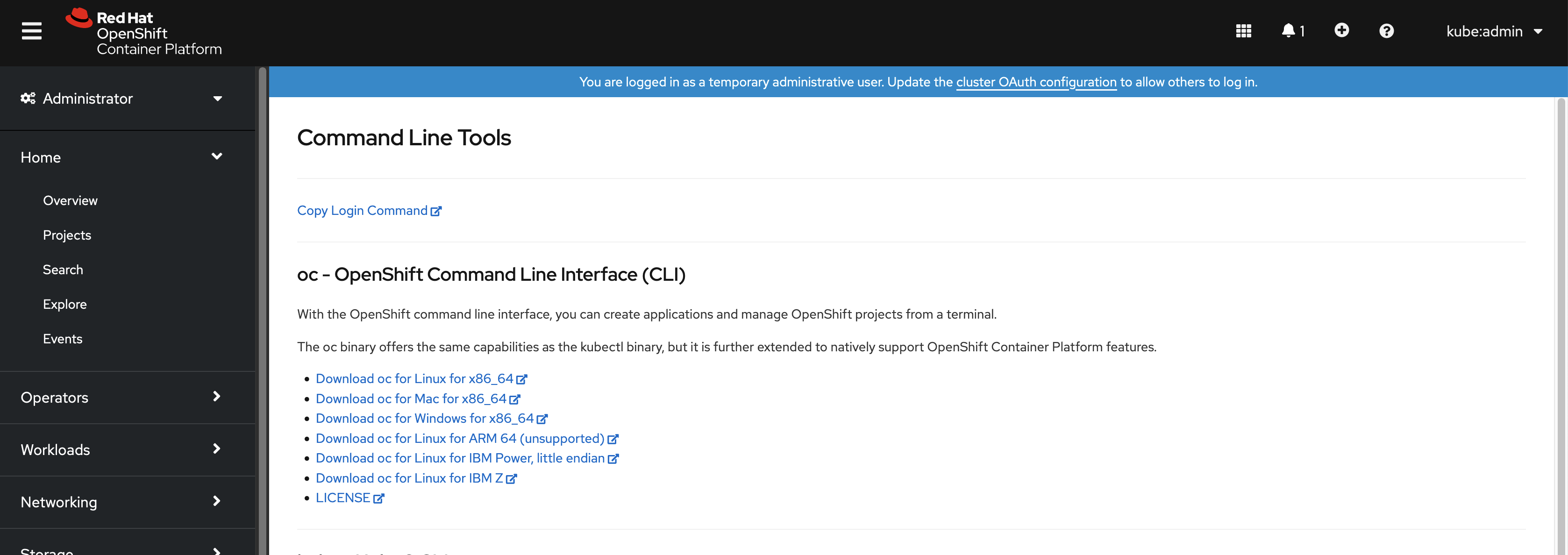Navigate to Projects in sidebar

66,234
